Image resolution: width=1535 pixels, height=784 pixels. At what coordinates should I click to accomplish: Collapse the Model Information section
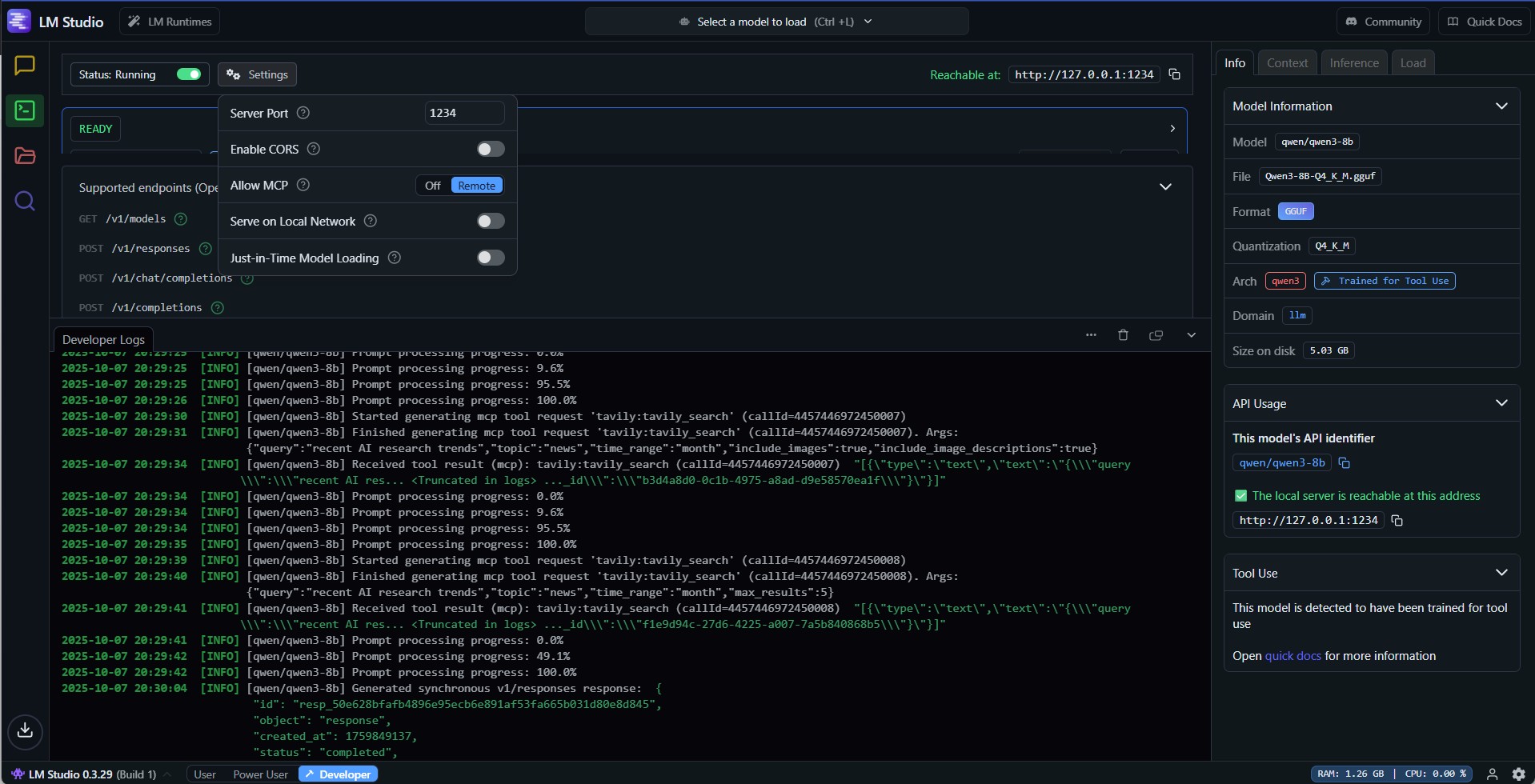pyautogui.click(x=1502, y=105)
